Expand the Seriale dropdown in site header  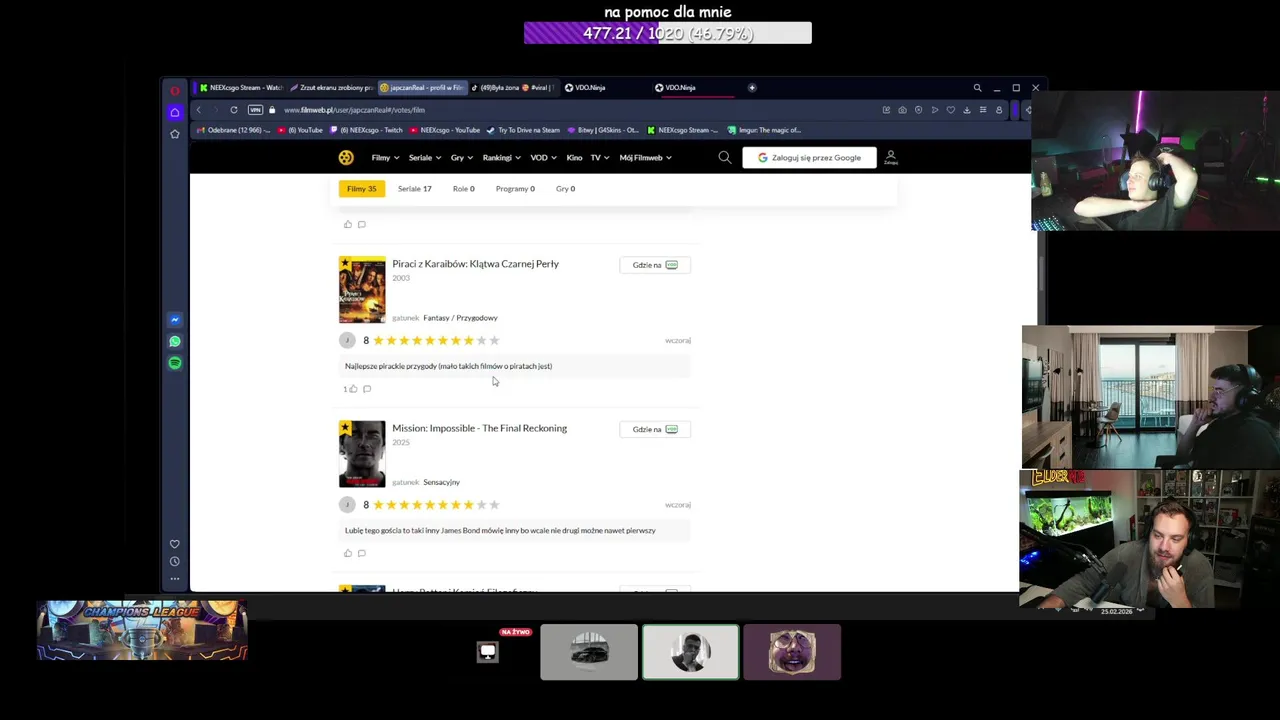(x=424, y=158)
